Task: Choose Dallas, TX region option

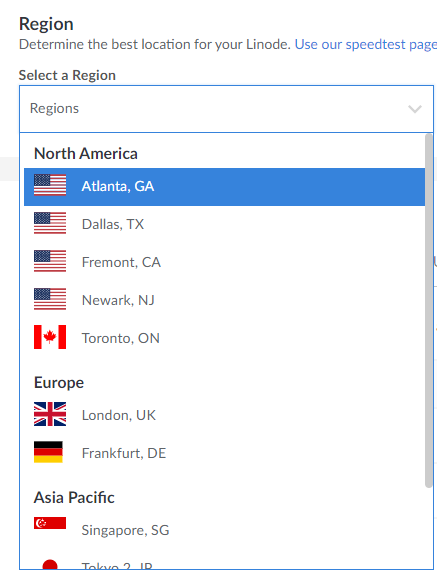Action: click(224, 224)
